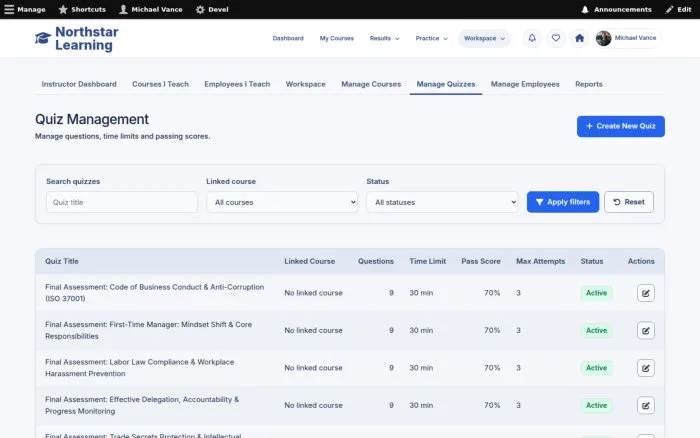Click Michael Vance profile avatar
Screen dimensions: 700x438
point(603,38)
